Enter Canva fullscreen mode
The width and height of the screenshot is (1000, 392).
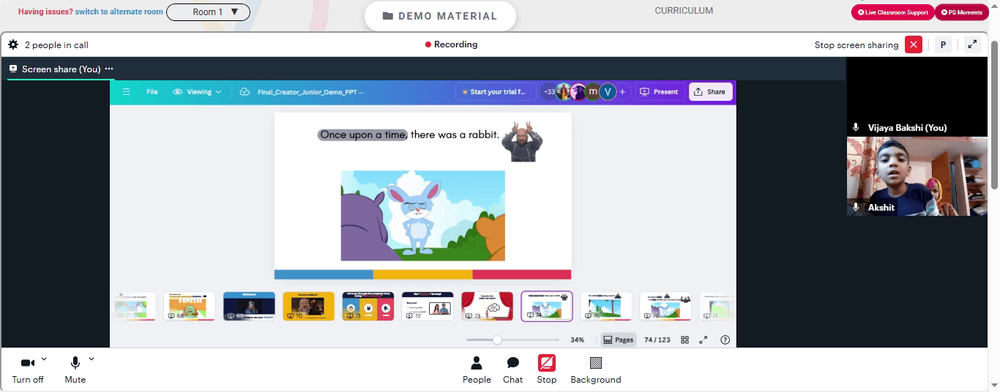click(703, 340)
